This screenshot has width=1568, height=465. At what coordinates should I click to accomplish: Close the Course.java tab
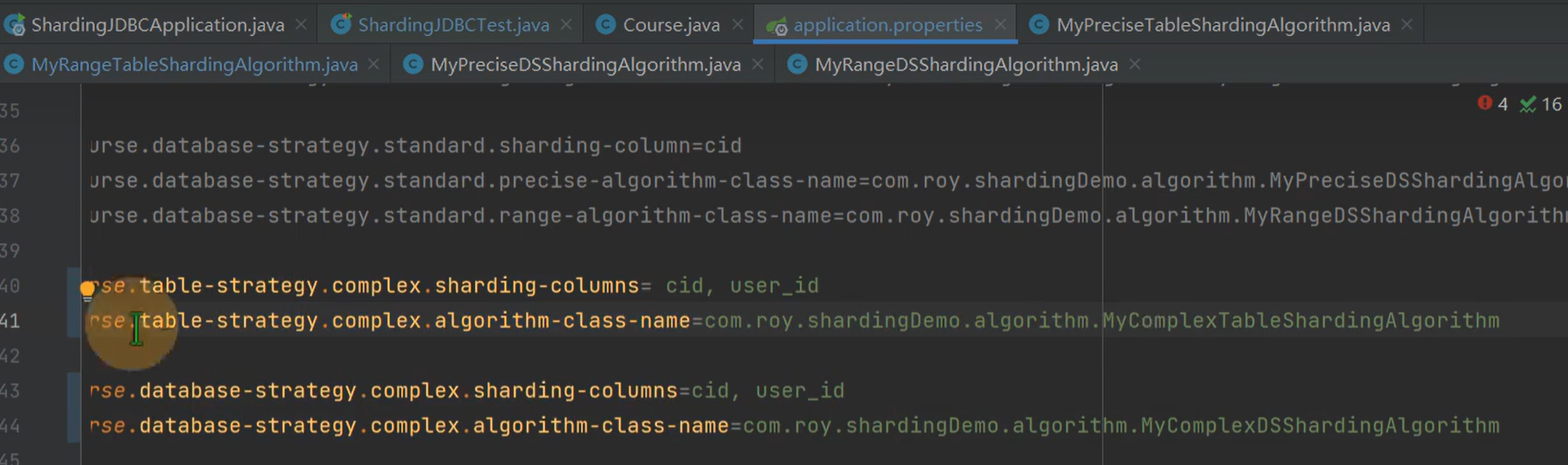(738, 25)
